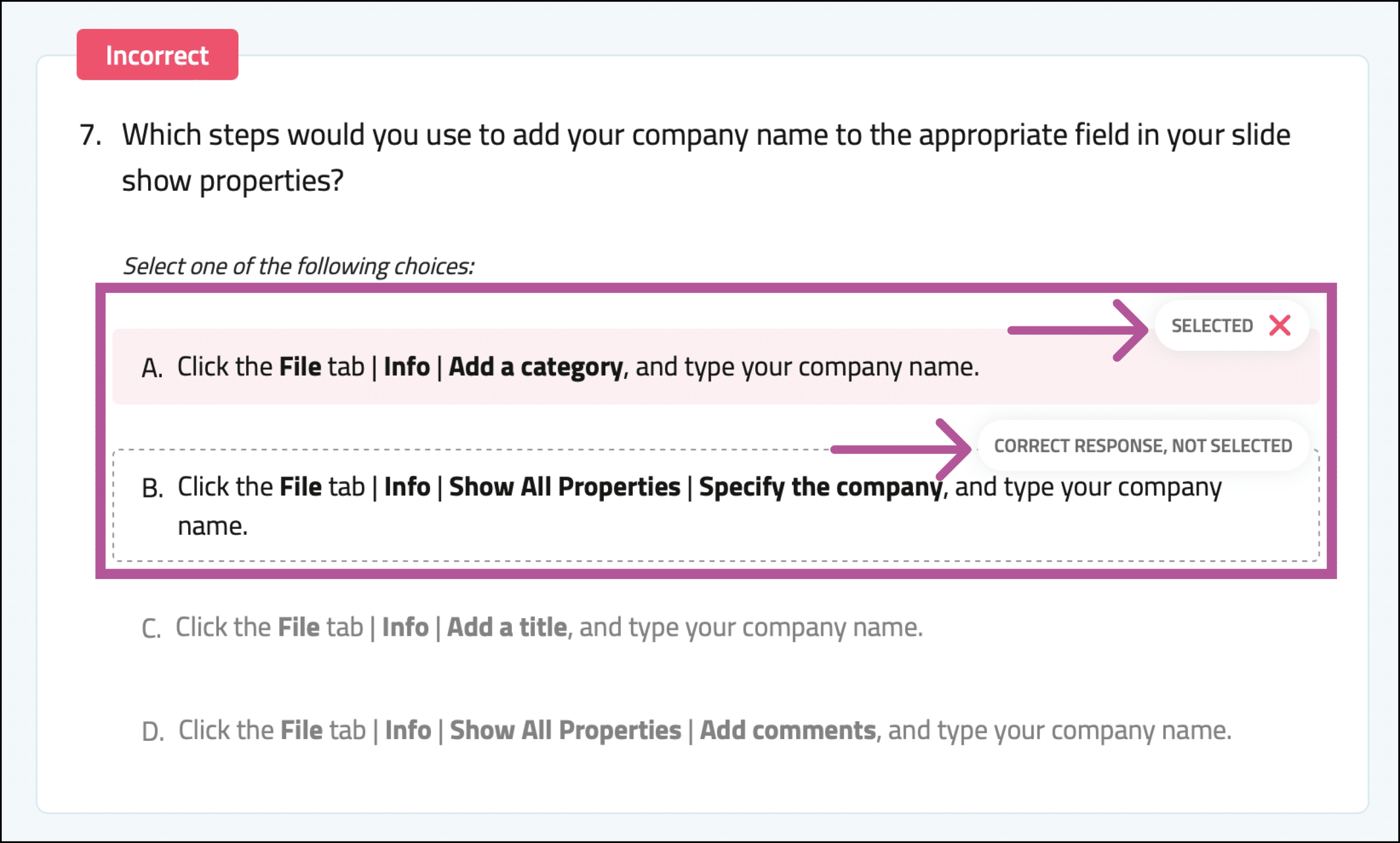The height and width of the screenshot is (843, 1400).
Task: Click the red X icon beside SELECTED
Action: [1280, 325]
